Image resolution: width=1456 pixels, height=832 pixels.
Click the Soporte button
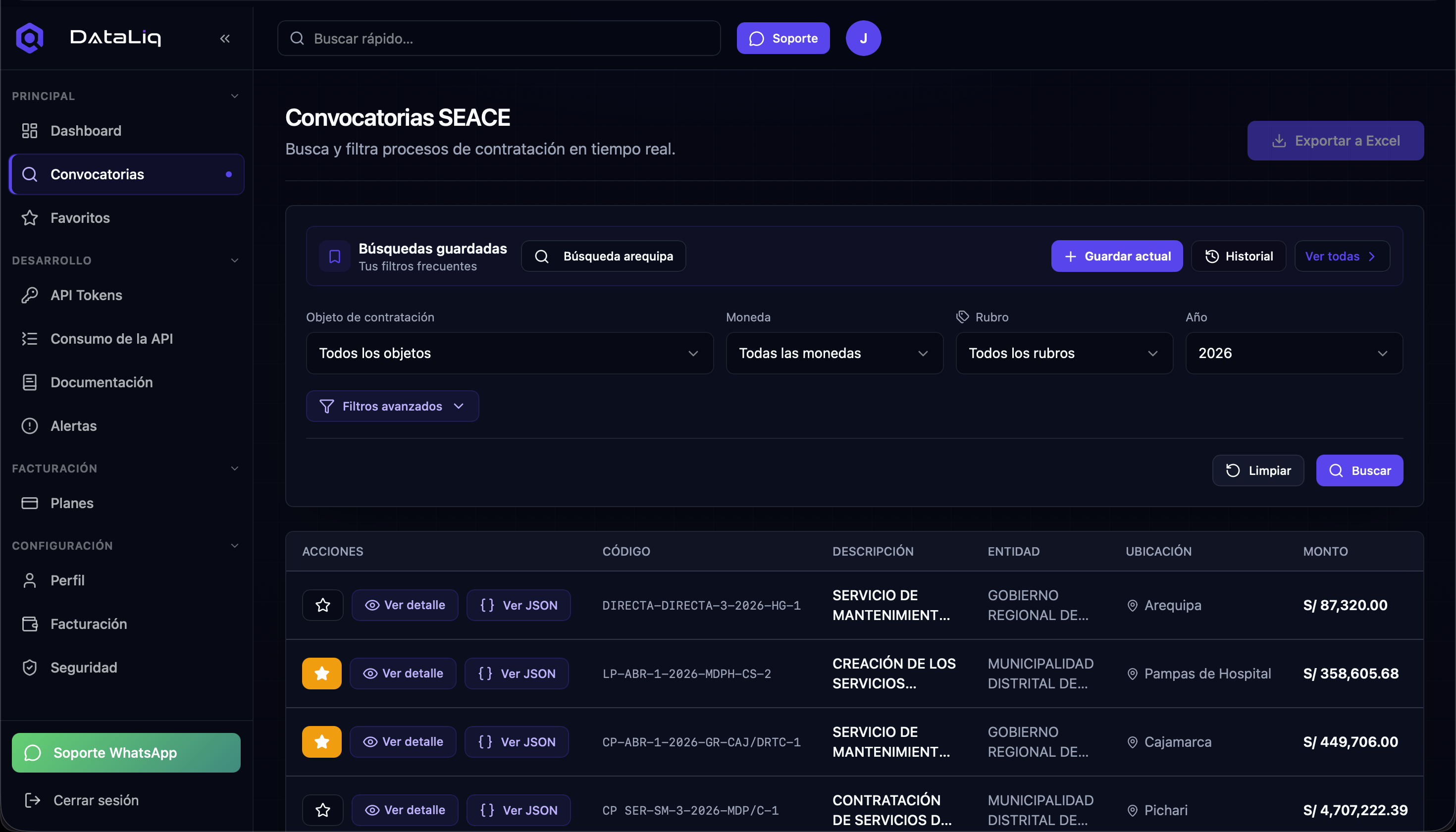(x=783, y=38)
